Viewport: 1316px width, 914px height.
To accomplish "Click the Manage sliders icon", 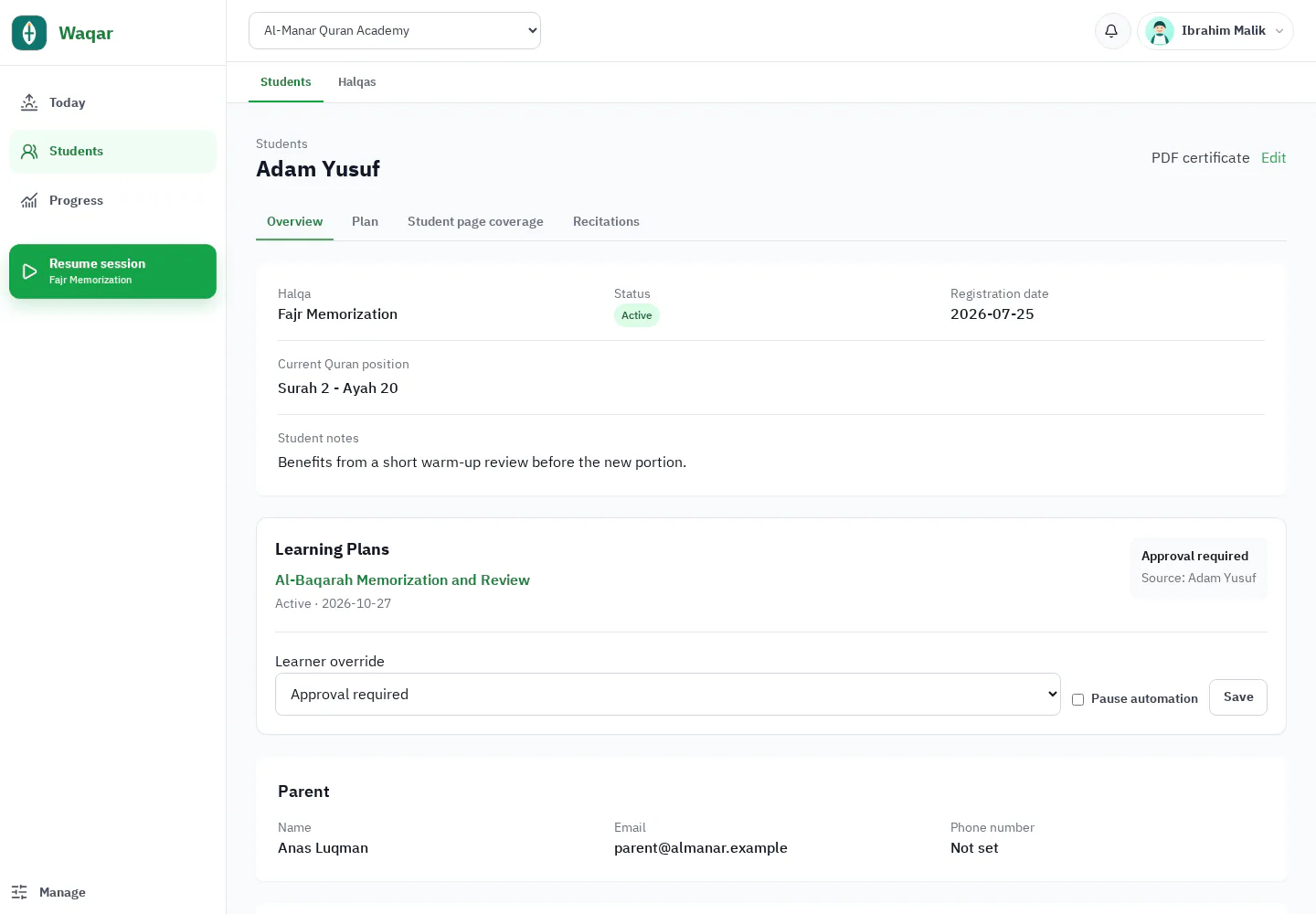I will tap(19, 892).
